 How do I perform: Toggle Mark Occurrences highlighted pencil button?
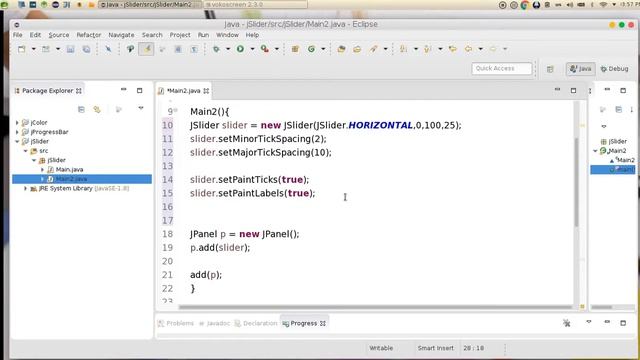[x=146, y=49]
